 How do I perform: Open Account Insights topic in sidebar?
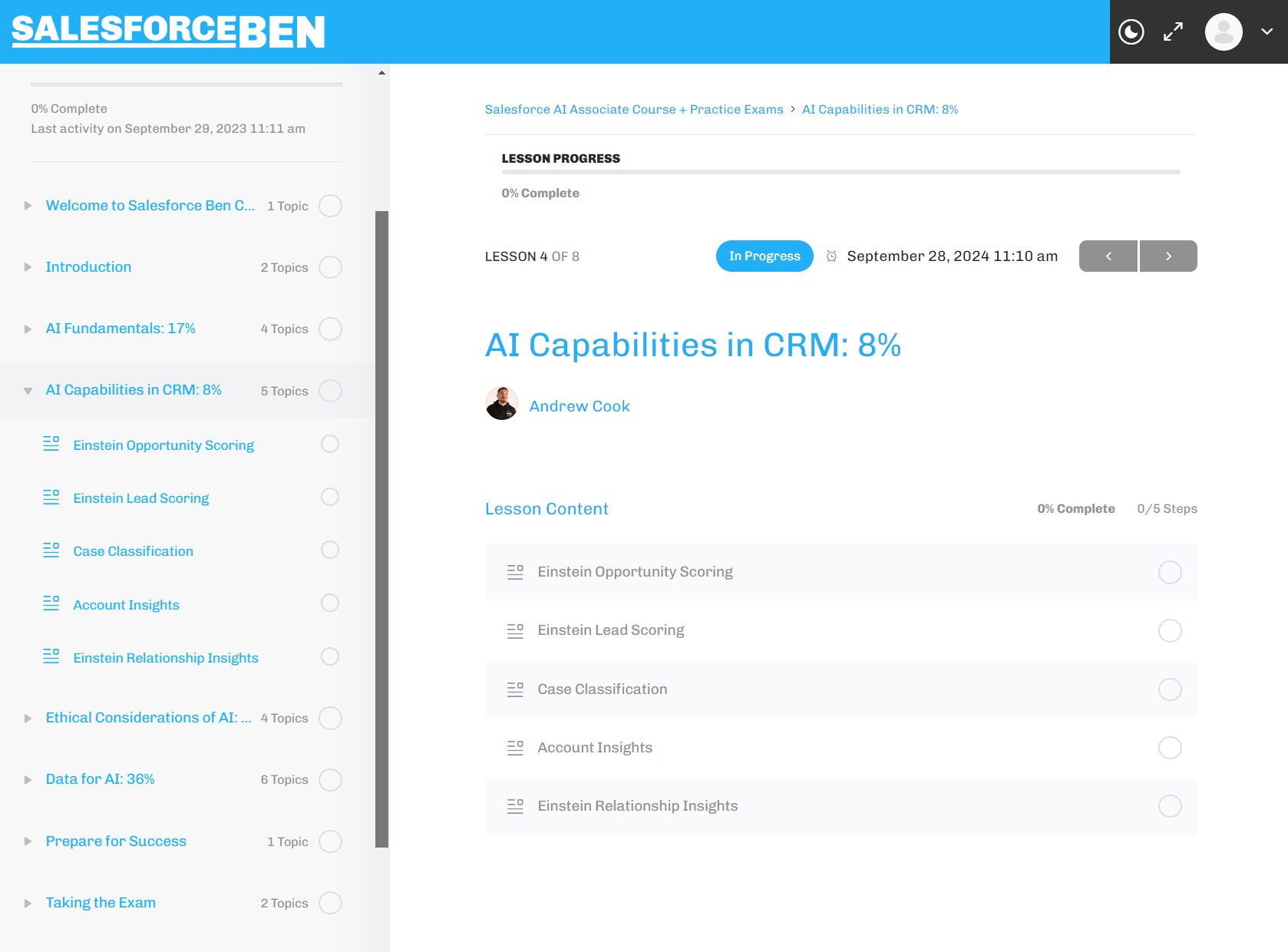pyautogui.click(x=126, y=605)
